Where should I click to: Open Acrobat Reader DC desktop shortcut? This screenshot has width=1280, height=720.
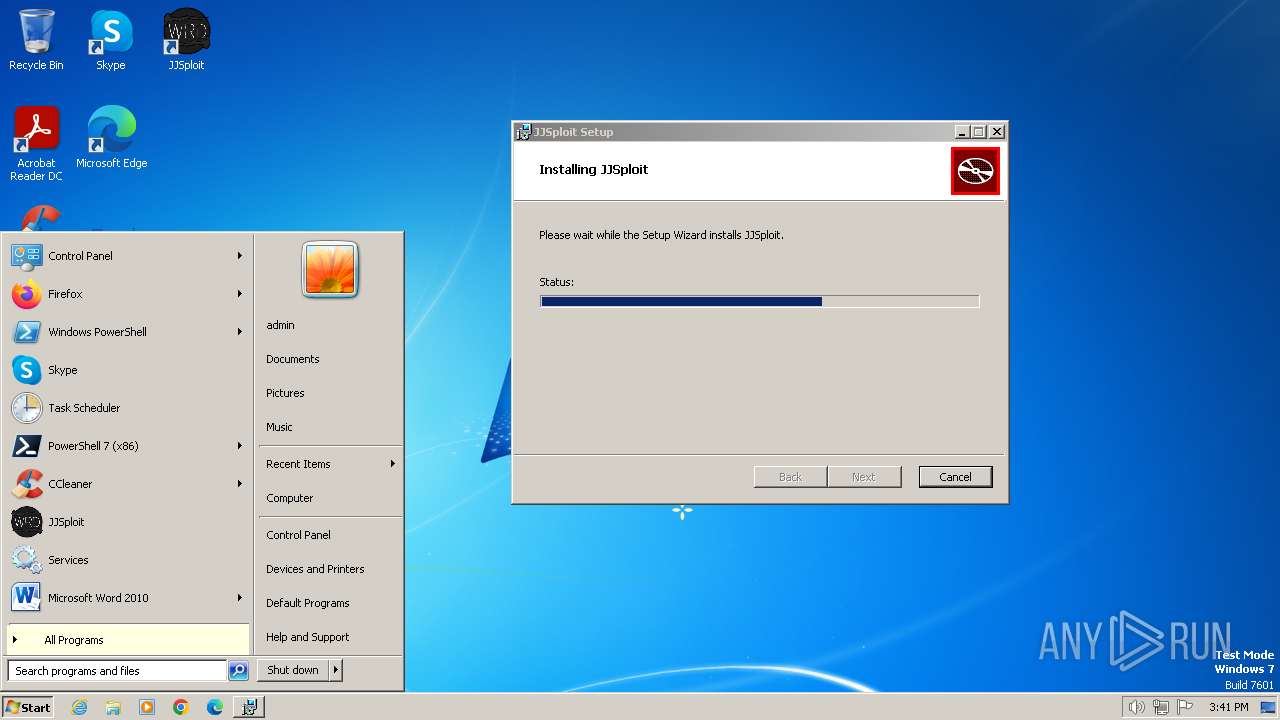pos(36,144)
